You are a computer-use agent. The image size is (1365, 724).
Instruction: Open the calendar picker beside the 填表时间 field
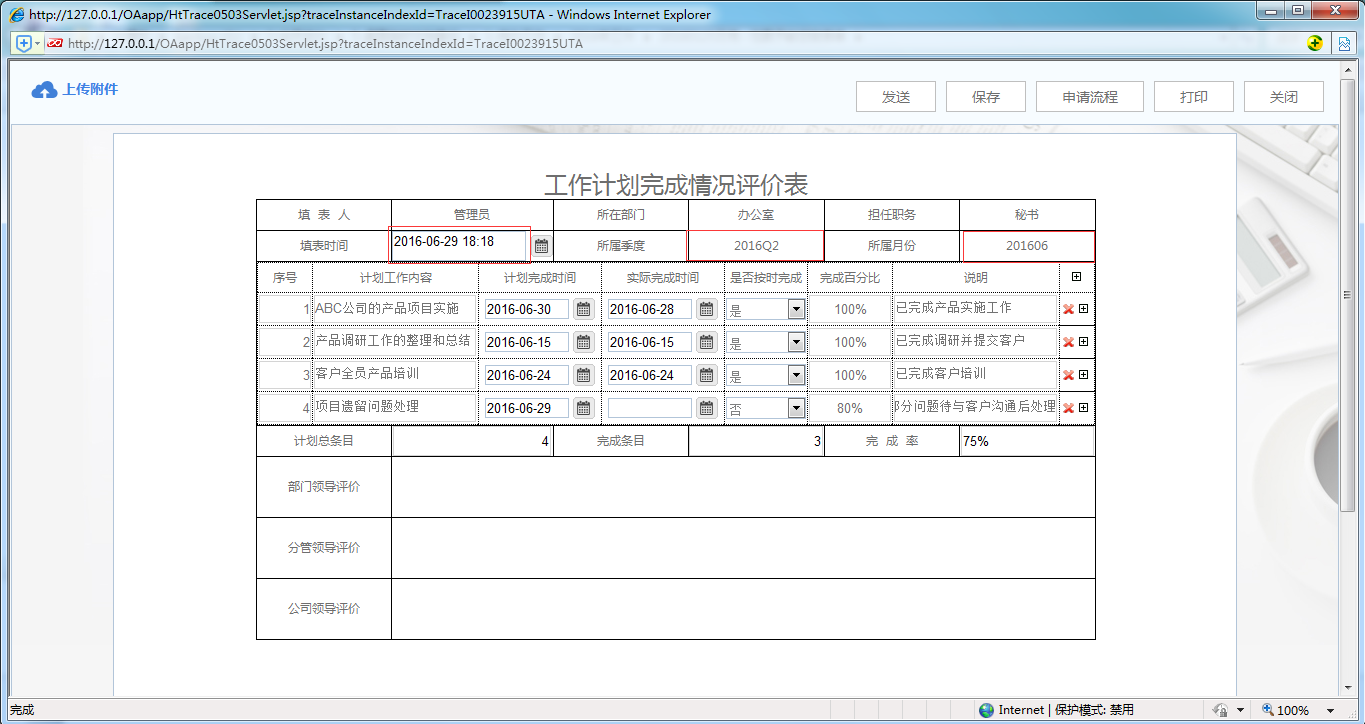click(541, 245)
